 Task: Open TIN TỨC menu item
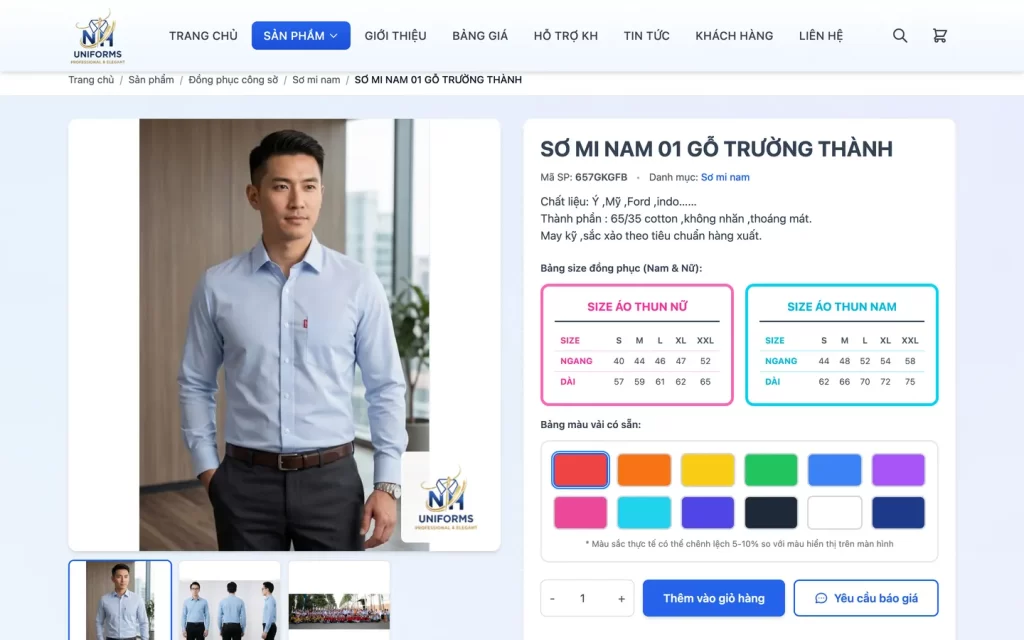647,36
